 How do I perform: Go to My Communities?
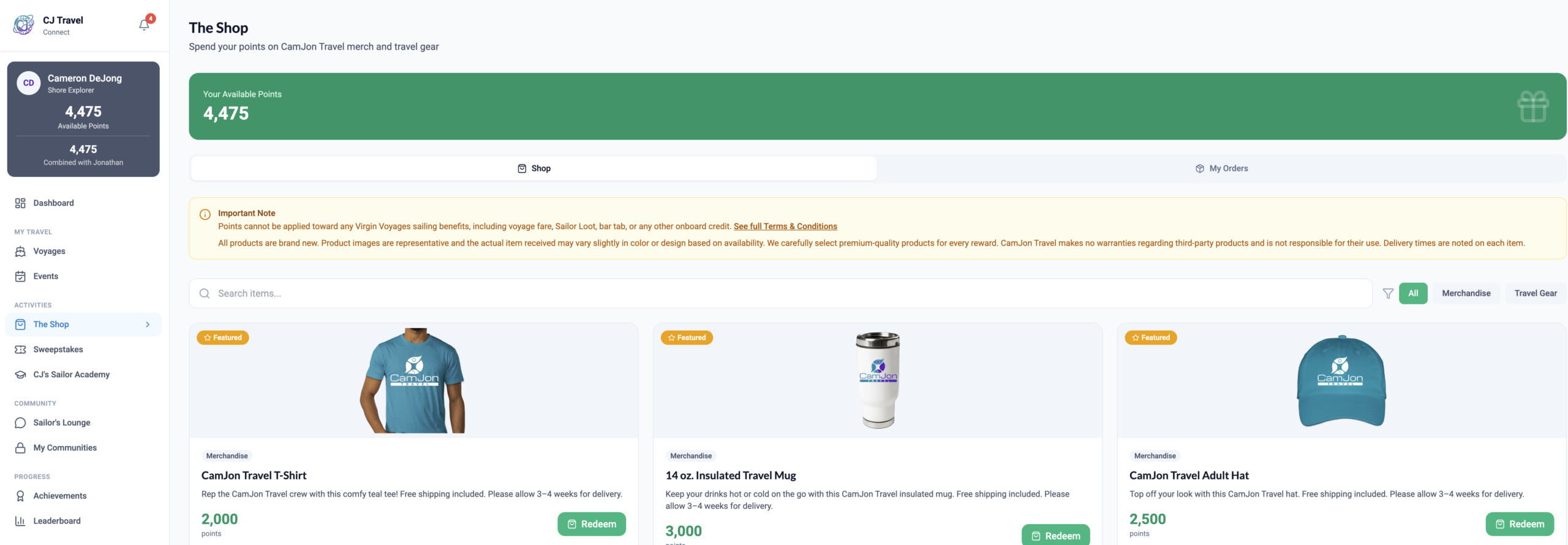pos(83,448)
